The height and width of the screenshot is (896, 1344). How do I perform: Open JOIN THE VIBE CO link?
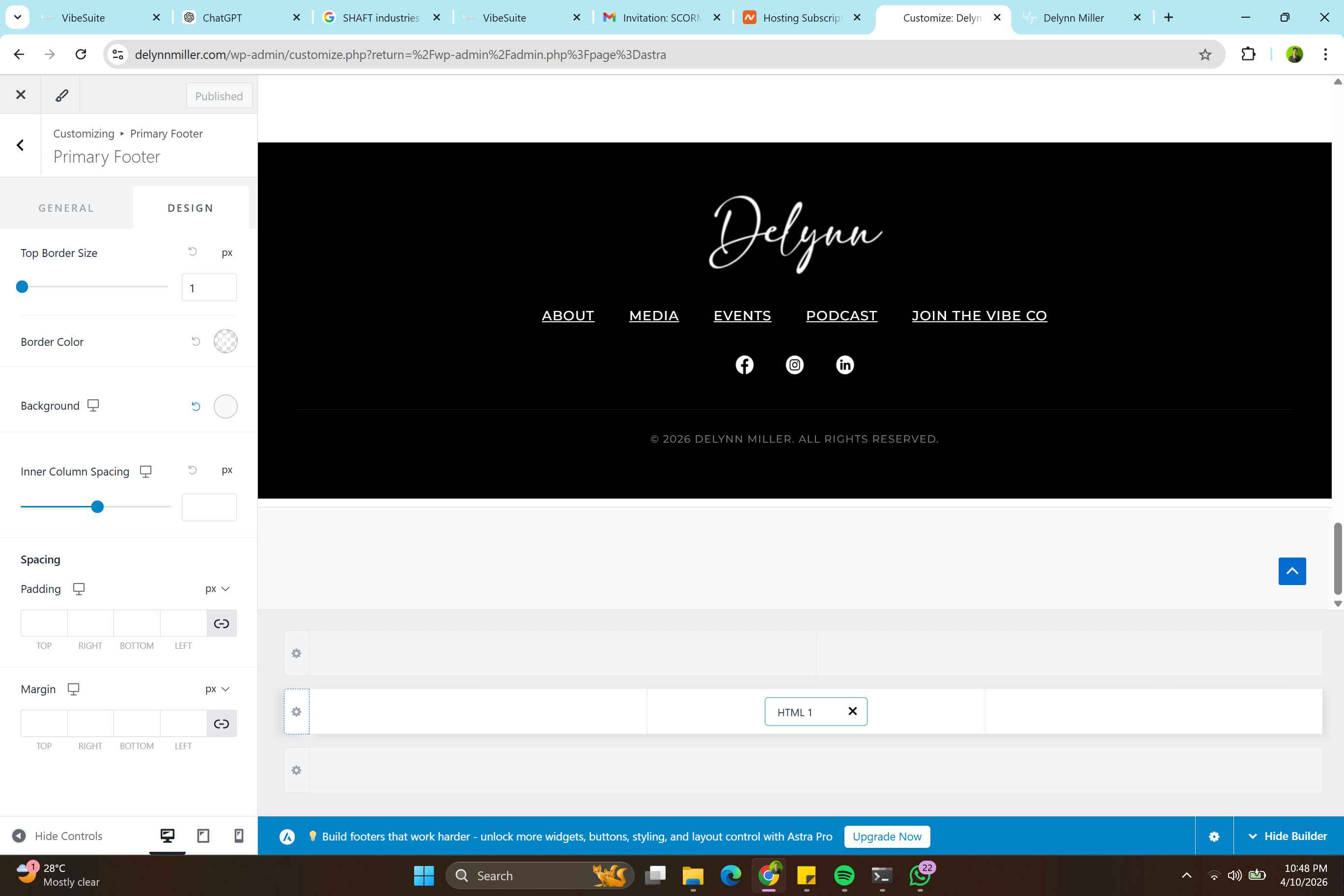(x=979, y=315)
